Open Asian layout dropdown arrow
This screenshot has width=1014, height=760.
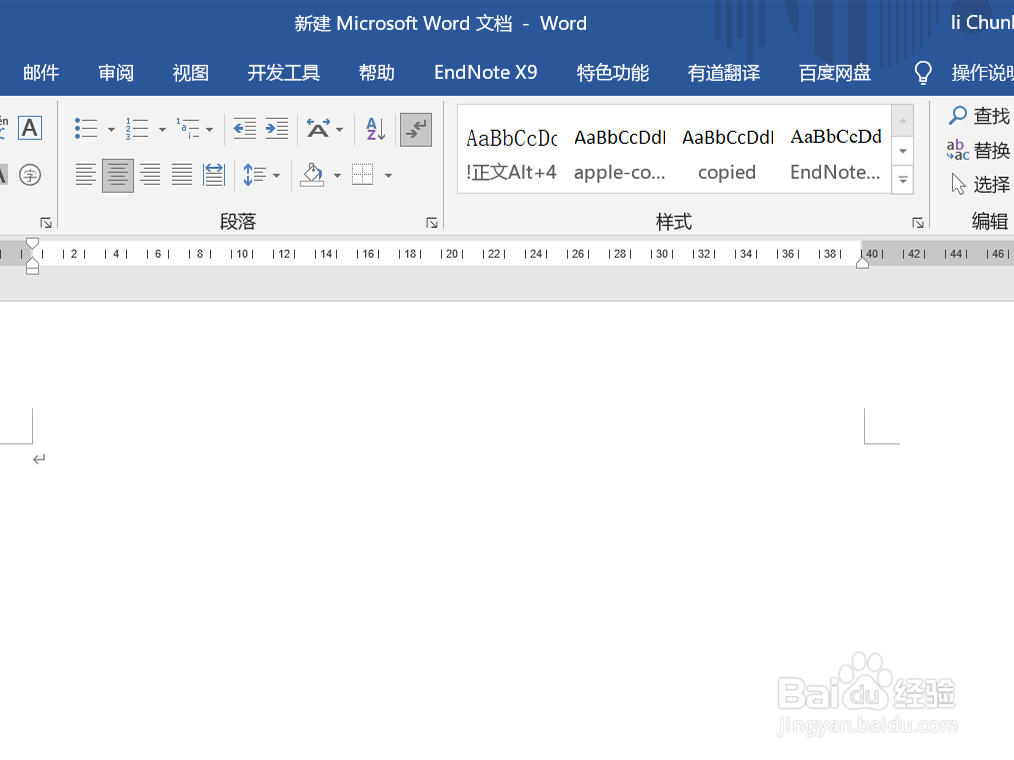click(340, 129)
